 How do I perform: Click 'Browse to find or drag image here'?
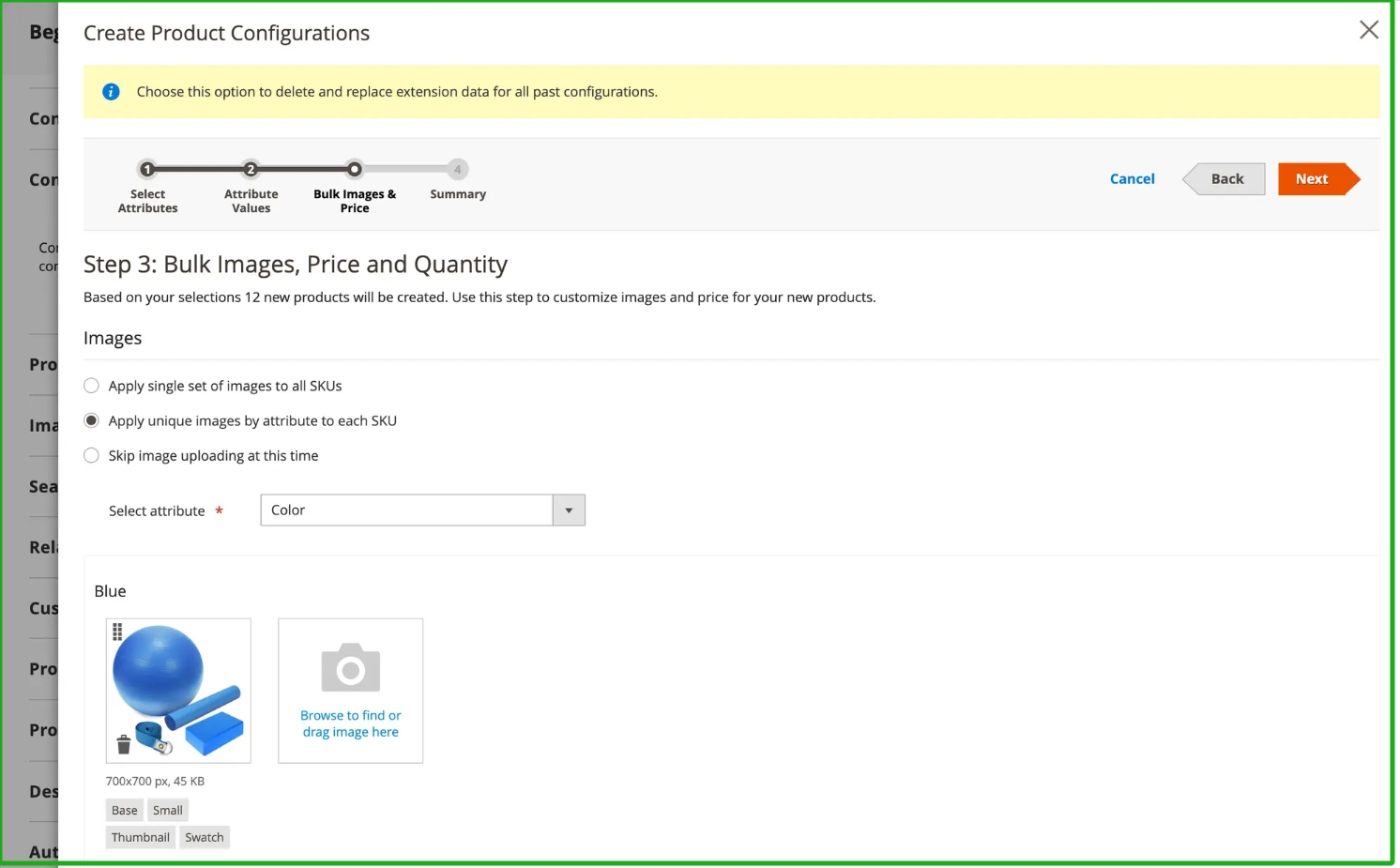[x=350, y=723]
